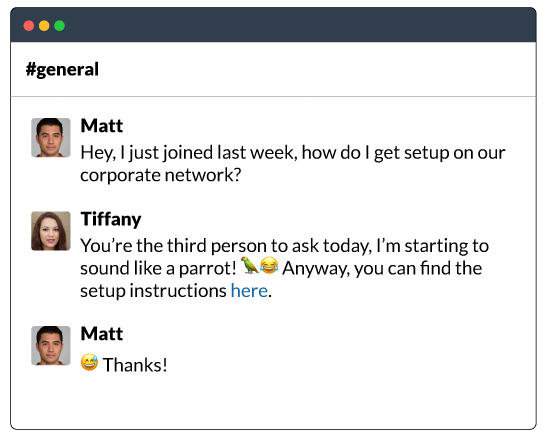550x444 pixels.
Task: Click the Tiffany sender name
Action: pyautogui.click(x=111, y=220)
